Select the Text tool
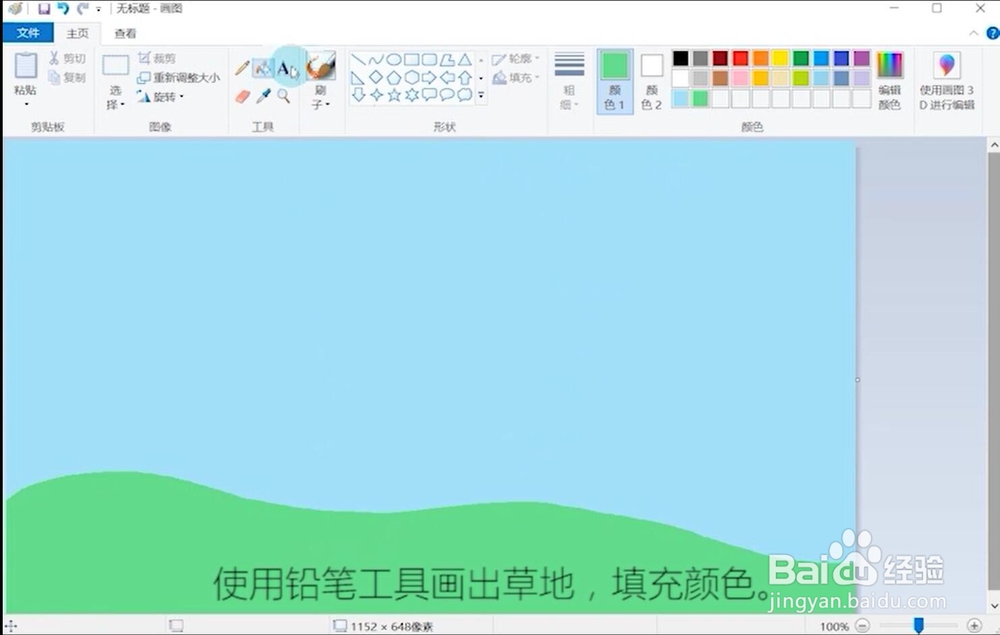1000x635 pixels. (286, 68)
